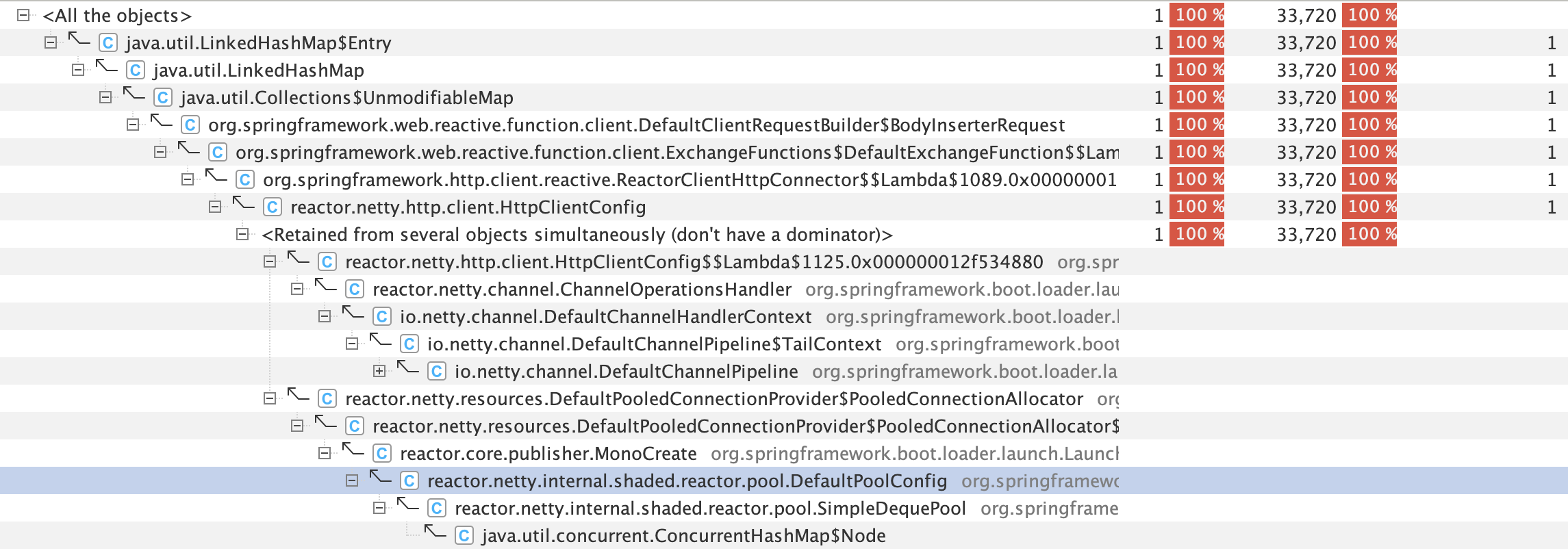The image size is (1568, 553).
Task: Click the class icon next to SimpleDequePool
Action: pyautogui.click(x=436, y=509)
